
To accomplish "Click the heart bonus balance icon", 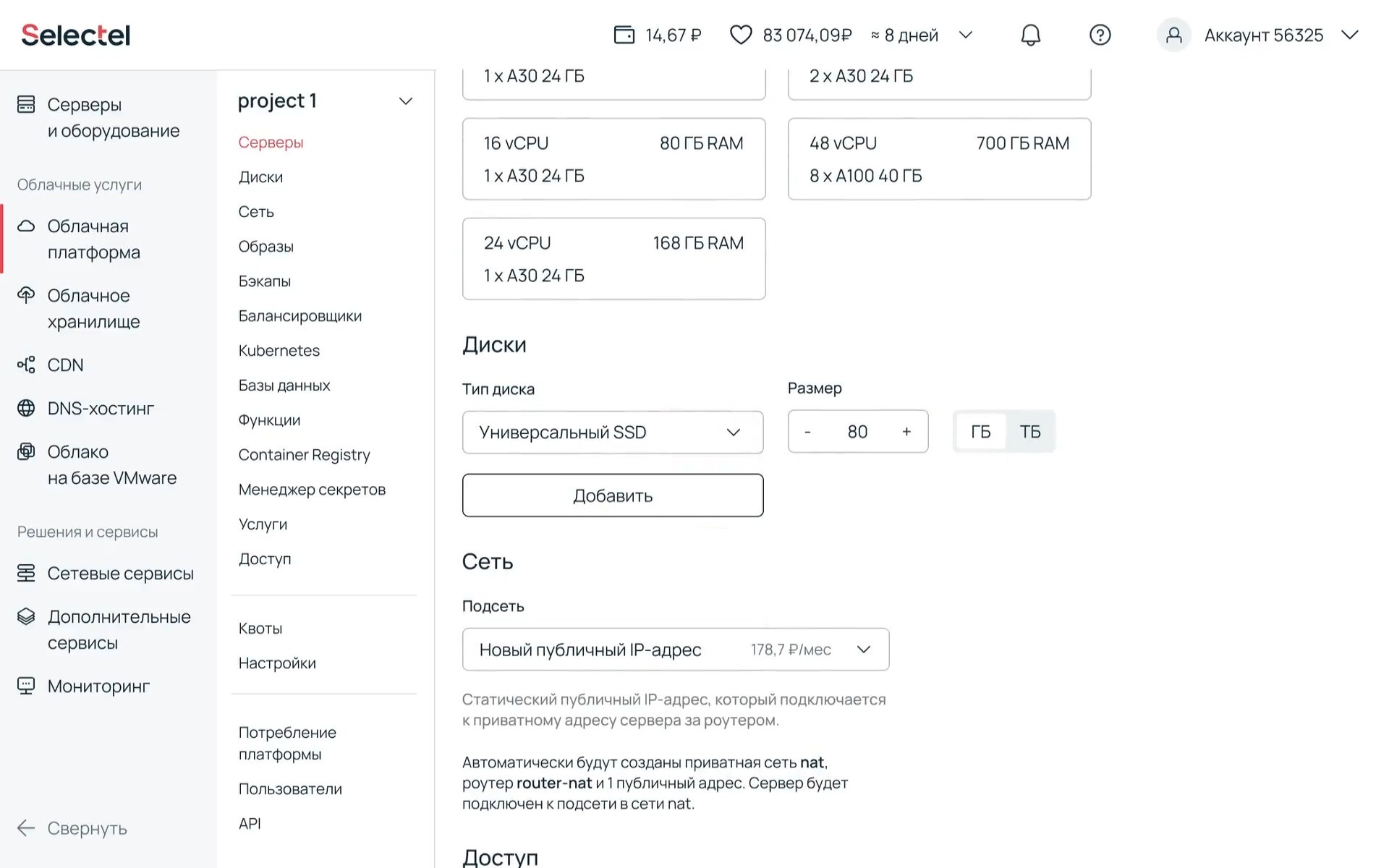I will coord(740,35).
